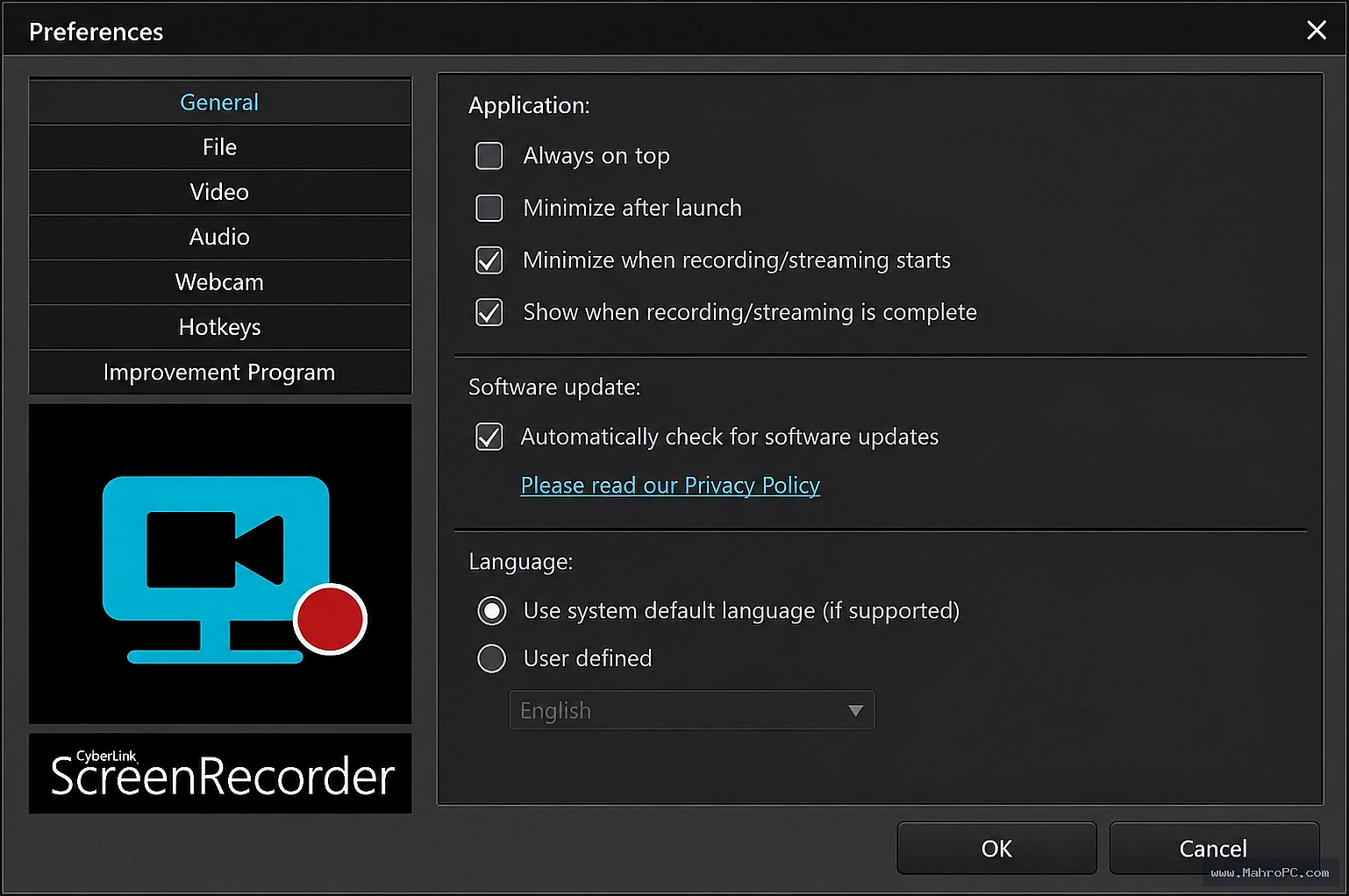The width and height of the screenshot is (1349, 896).
Task: Disable Automatically check for software updates
Action: click(489, 437)
